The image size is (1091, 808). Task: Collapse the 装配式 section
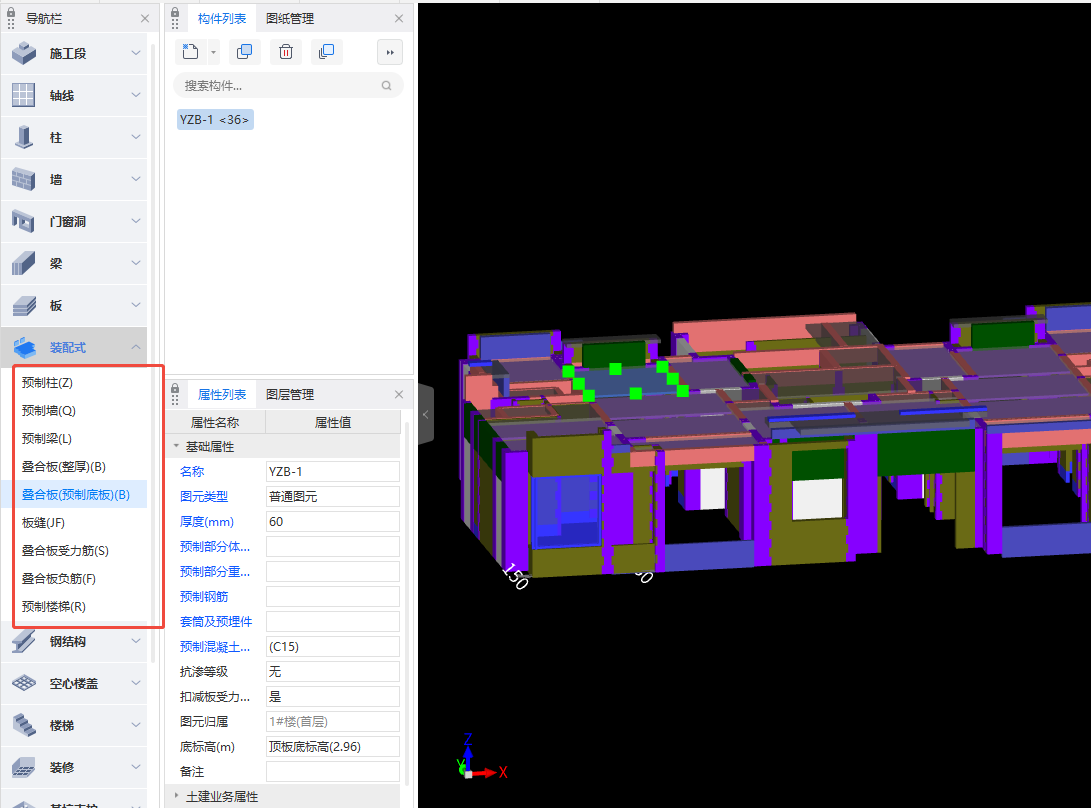[136, 348]
